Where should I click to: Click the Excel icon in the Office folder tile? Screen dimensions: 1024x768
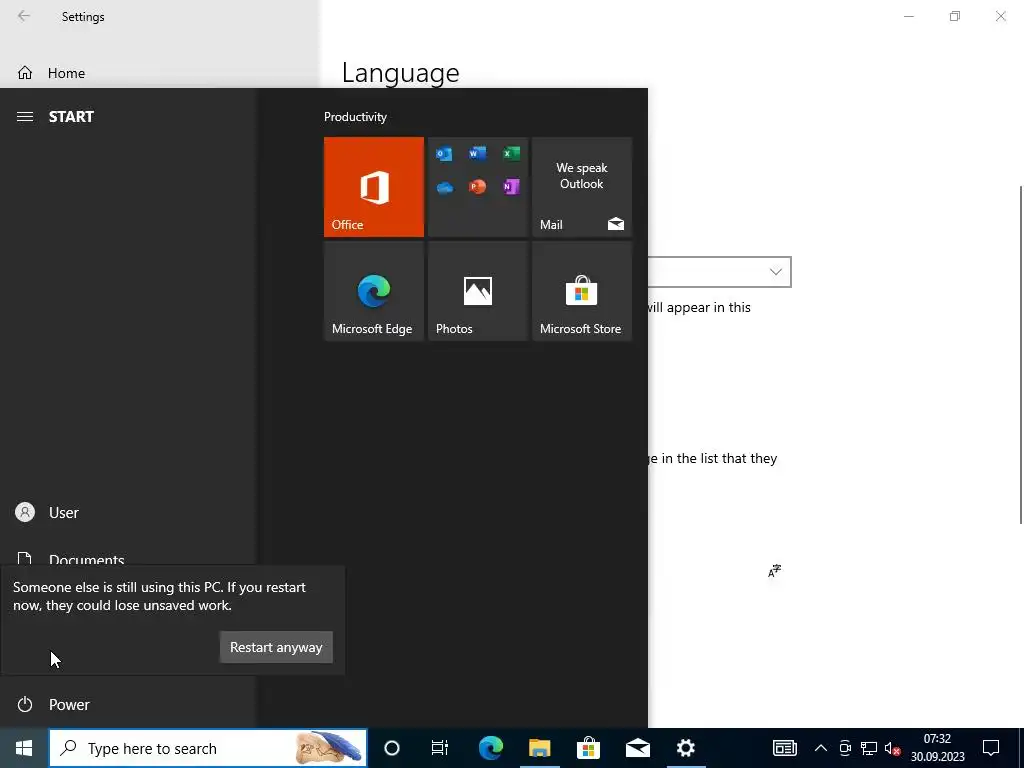[511, 153]
